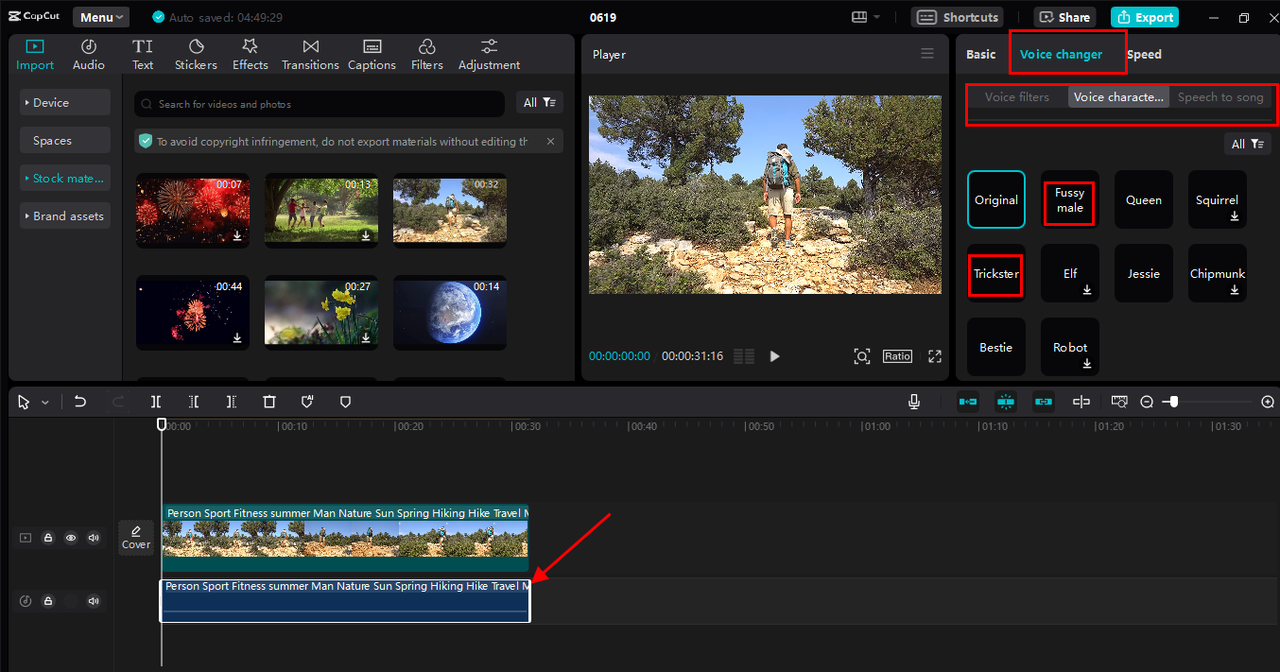Enter fullscreen preview
Screen dimensions: 1280x672
(935, 356)
